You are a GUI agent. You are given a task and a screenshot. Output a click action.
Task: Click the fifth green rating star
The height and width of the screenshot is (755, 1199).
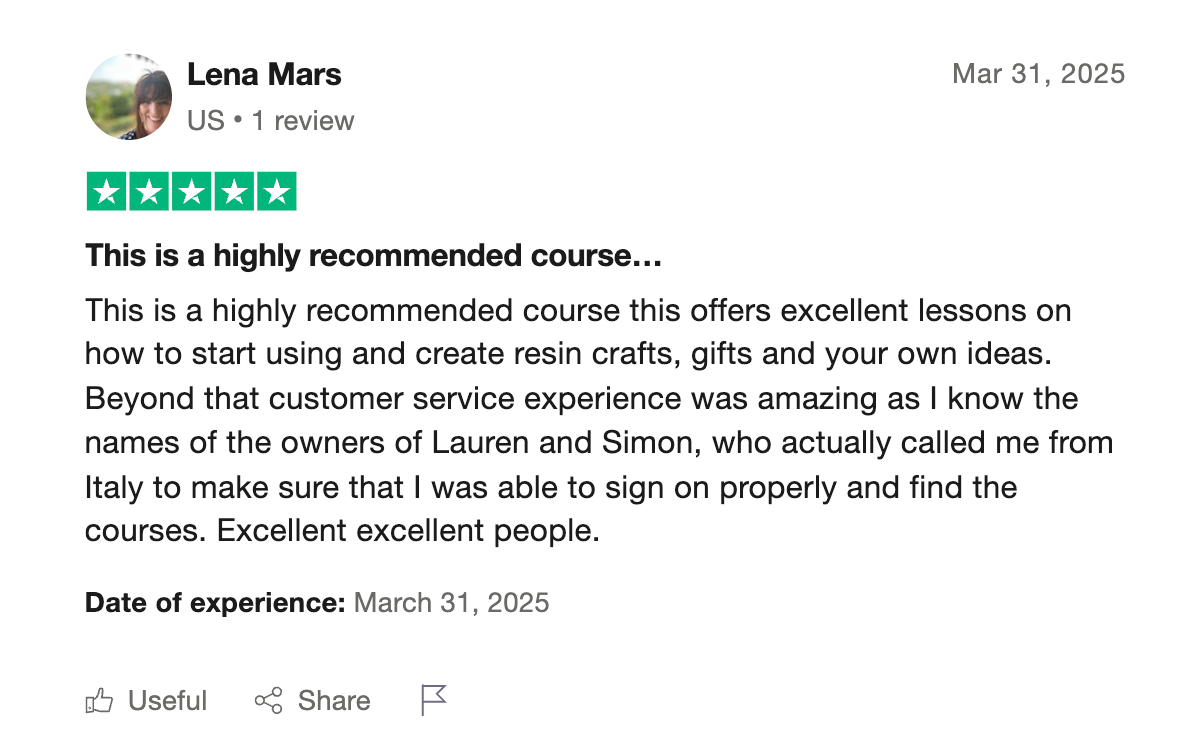(276, 191)
